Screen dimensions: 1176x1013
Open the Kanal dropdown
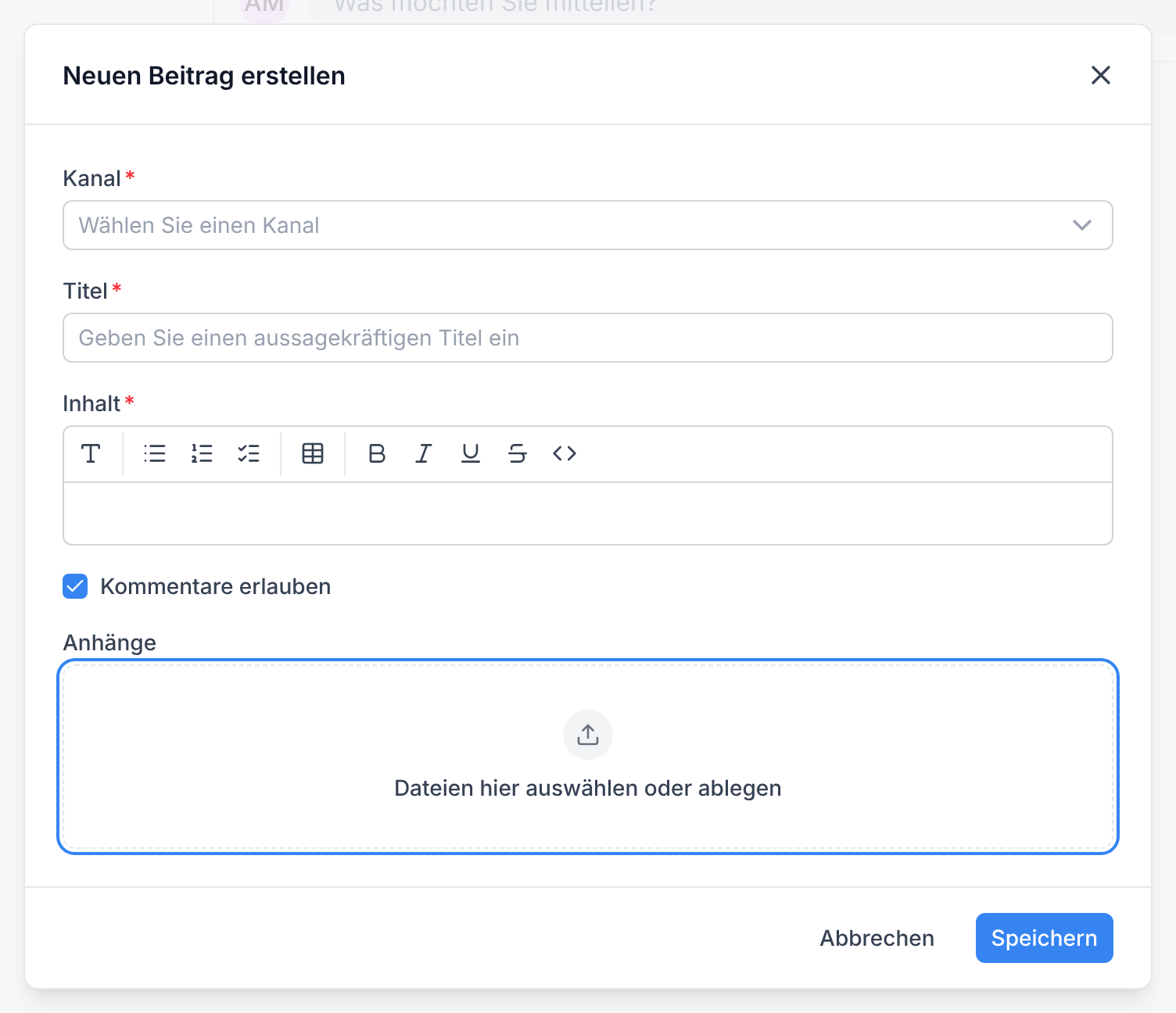click(x=588, y=225)
